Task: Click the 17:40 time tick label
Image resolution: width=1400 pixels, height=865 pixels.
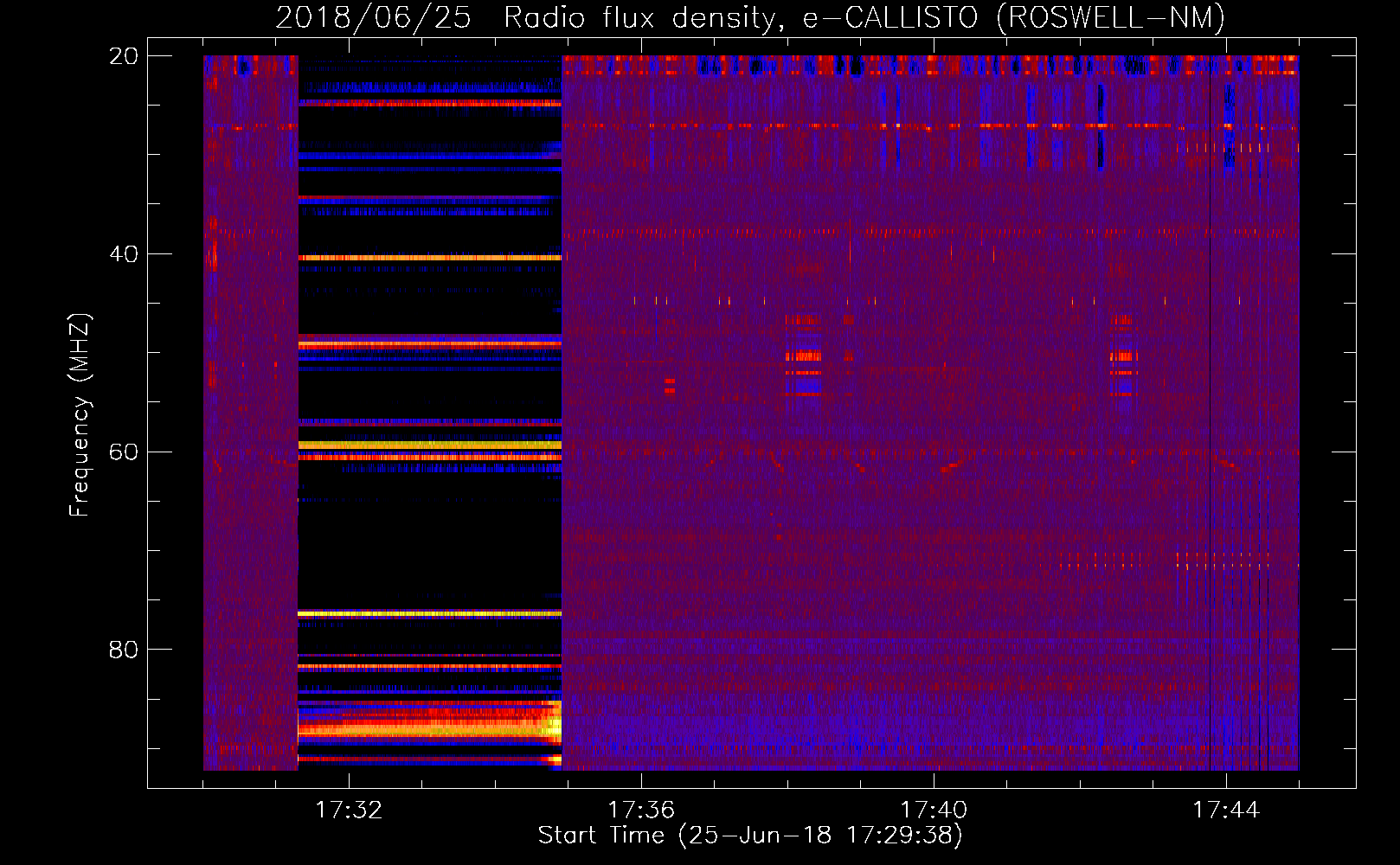Action: coord(934,811)
